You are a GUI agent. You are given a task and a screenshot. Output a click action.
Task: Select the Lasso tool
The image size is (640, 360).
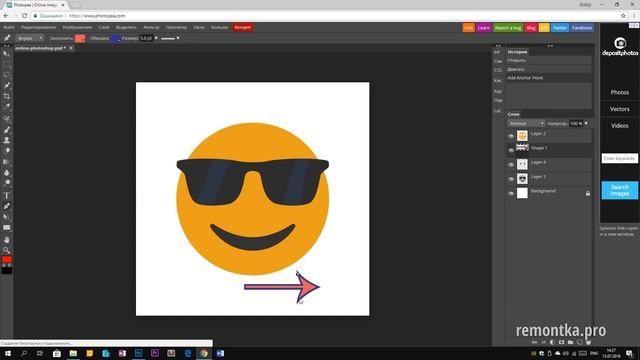pyautogui.click(x=7, y=75)
